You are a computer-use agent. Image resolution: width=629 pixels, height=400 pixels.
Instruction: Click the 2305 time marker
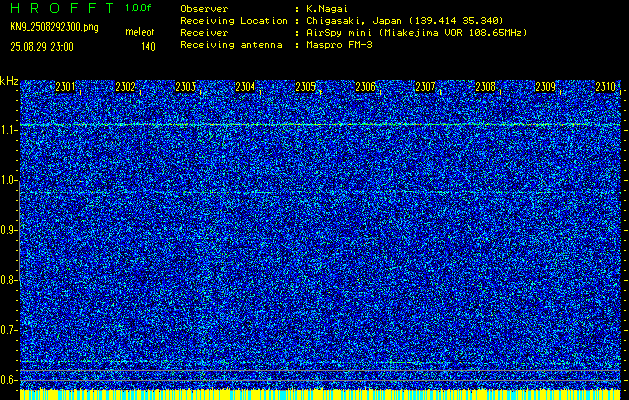click(x=305, y=87)
